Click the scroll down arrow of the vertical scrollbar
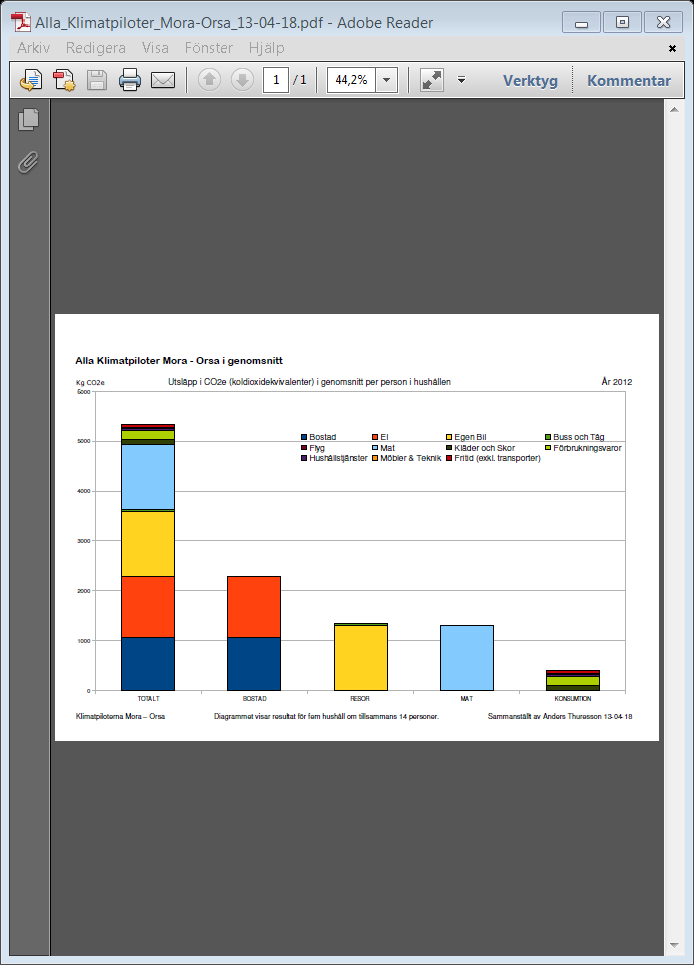694x965 pixels. pos(674,945)
